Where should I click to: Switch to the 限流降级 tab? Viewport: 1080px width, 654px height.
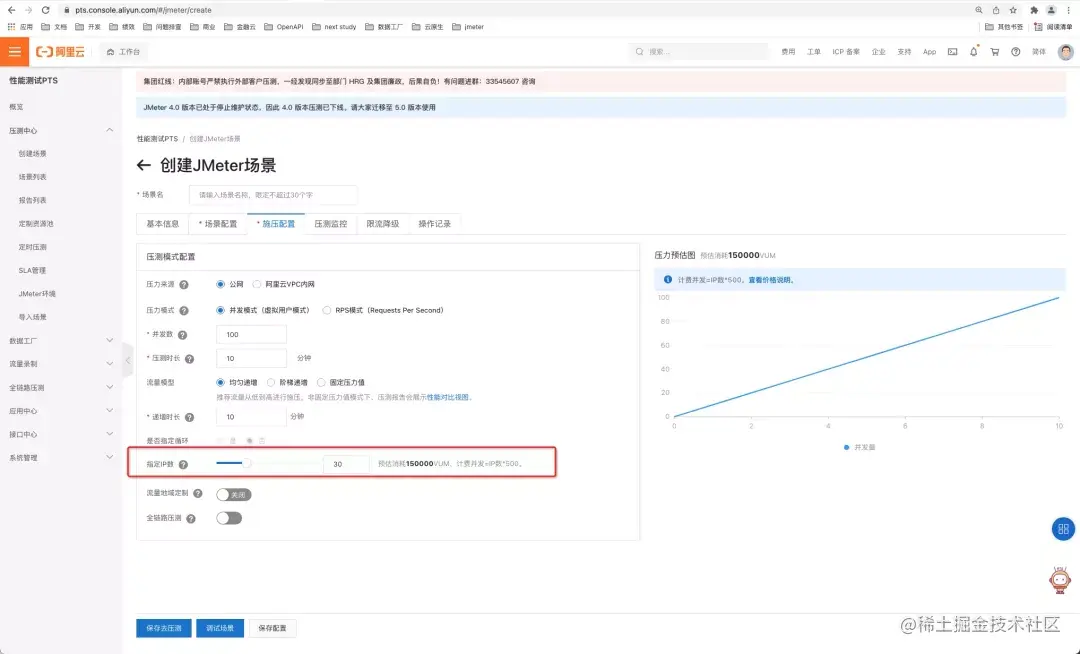(x=383, y=224)
